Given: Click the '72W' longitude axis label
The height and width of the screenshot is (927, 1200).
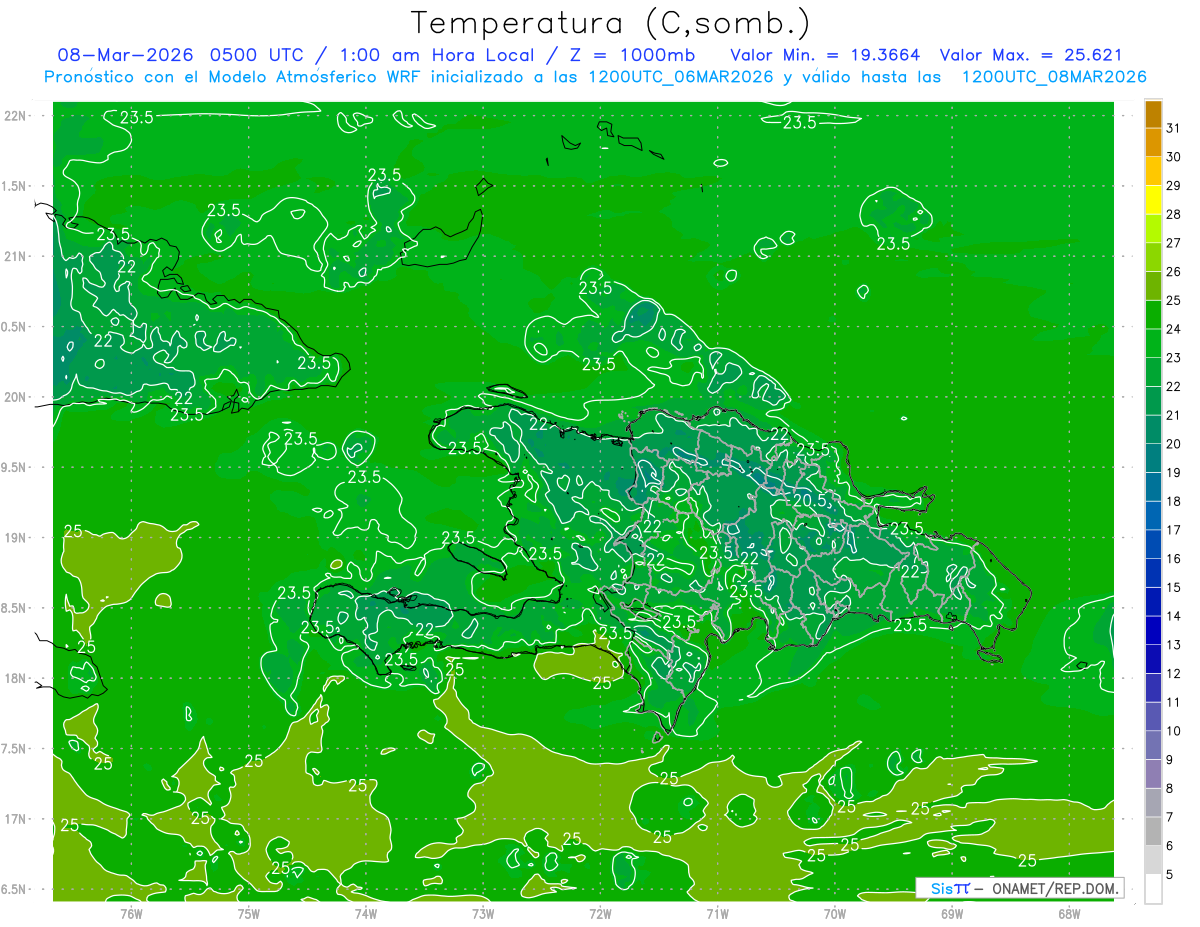Looking at the screenshot, I should click(x=600, y=914).
